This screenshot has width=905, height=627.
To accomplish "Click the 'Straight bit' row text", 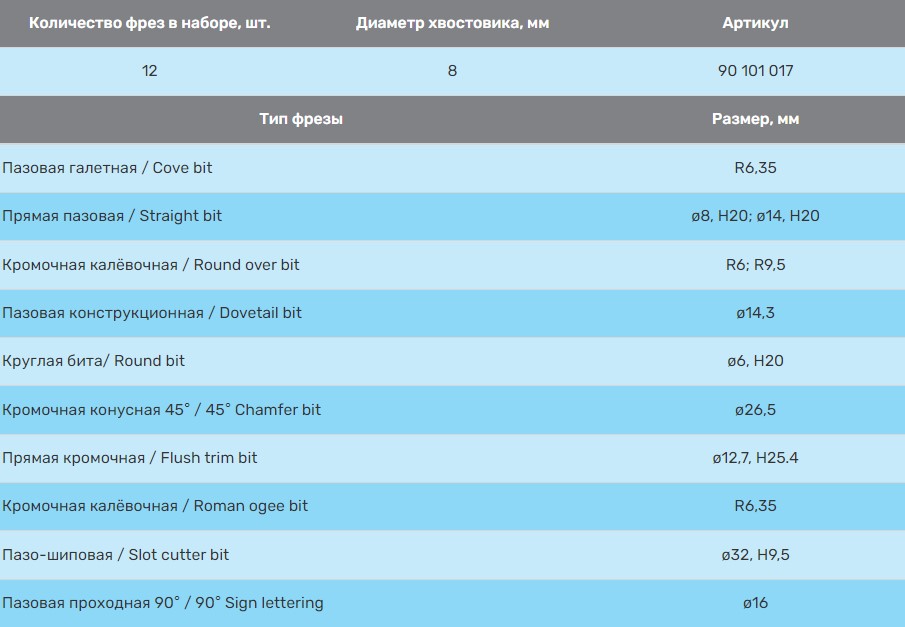I will (112, 216).
